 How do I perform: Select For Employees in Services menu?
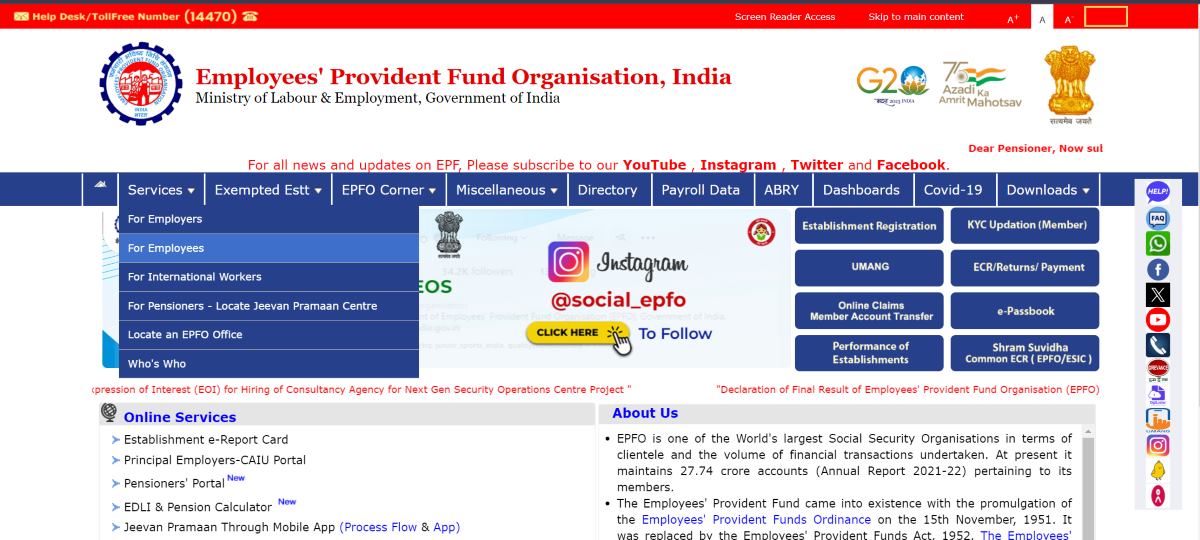pos(268,248)
